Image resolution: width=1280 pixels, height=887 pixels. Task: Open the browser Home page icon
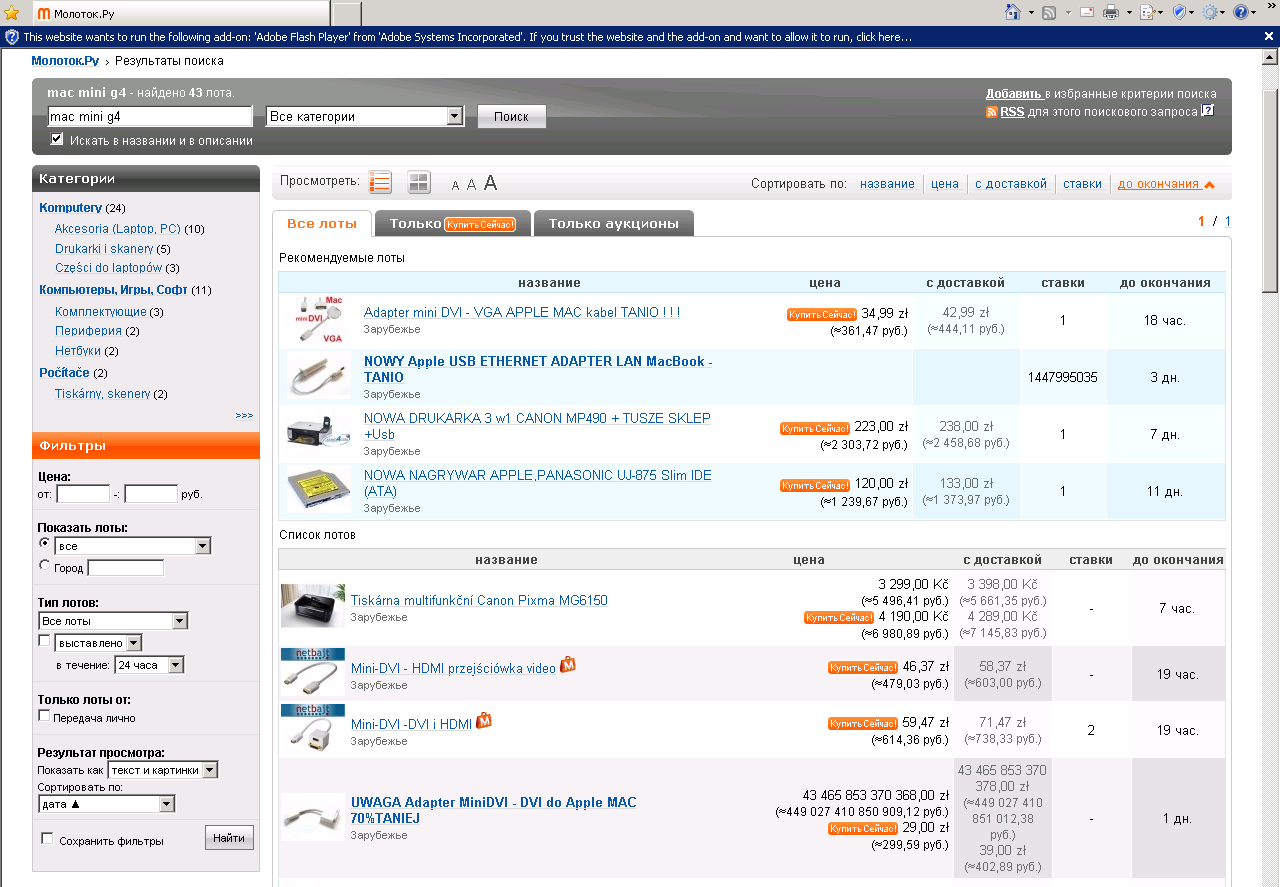click(x=1012, y=12)
